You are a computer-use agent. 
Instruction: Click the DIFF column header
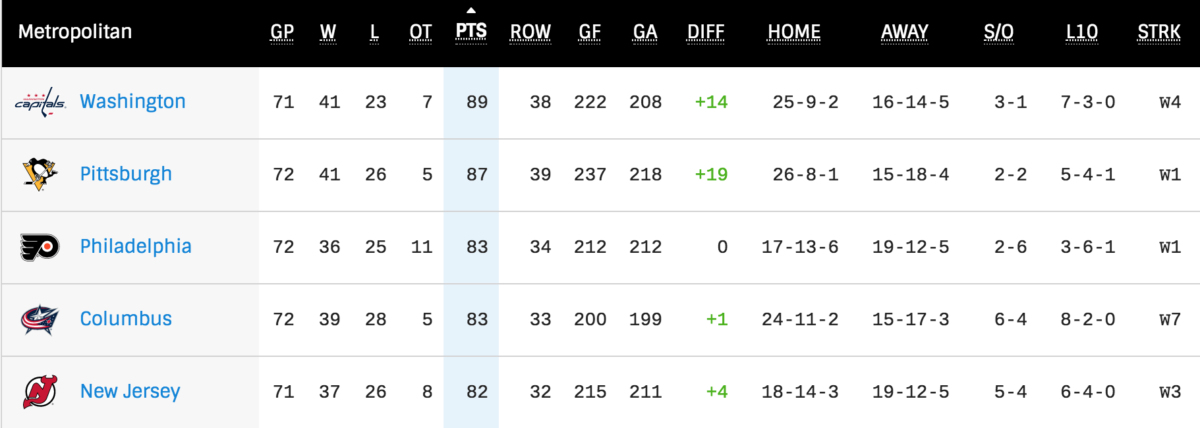pyautogui.click(x=706, y=32)
